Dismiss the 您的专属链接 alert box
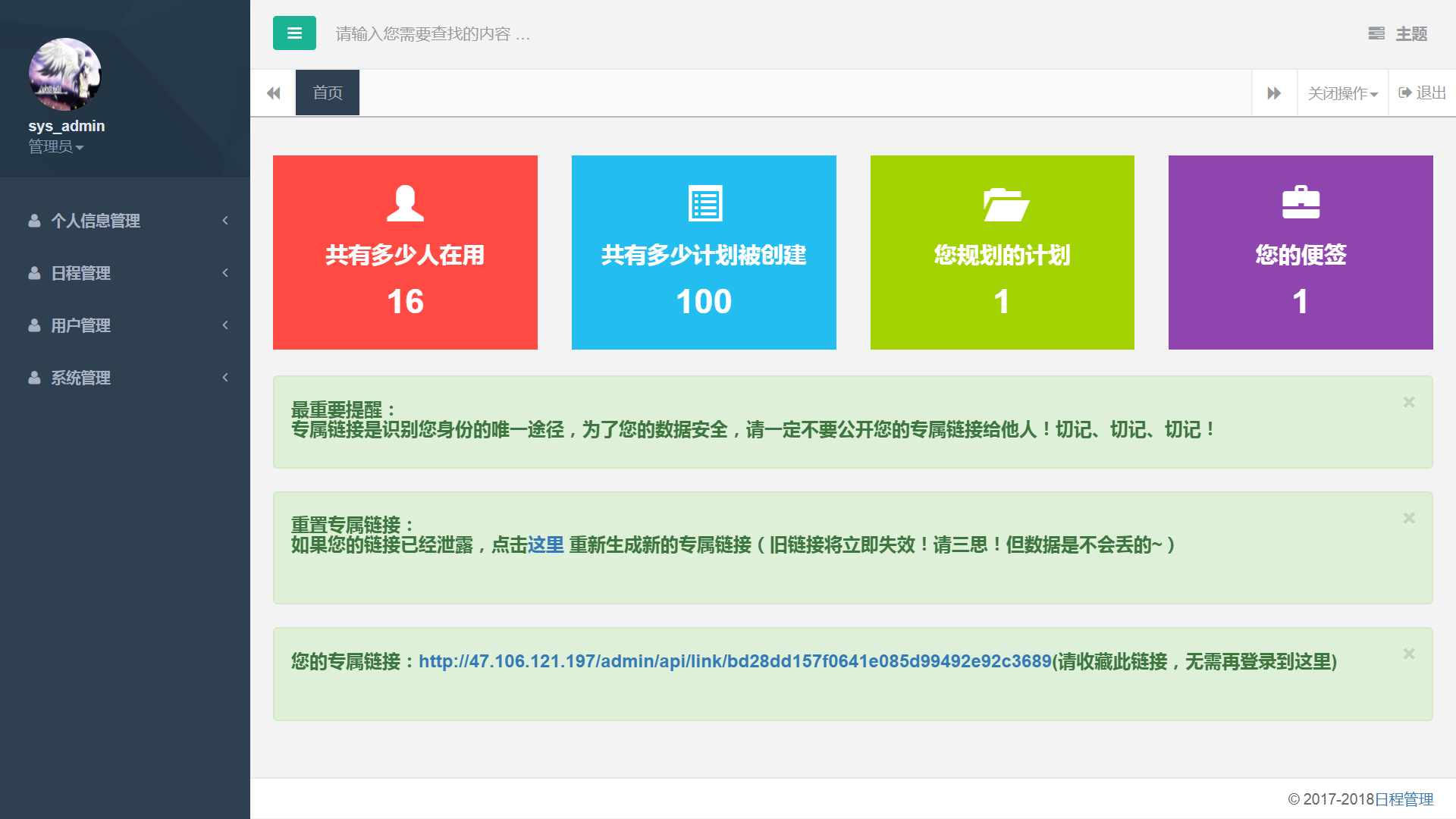 click(1409, 654)
